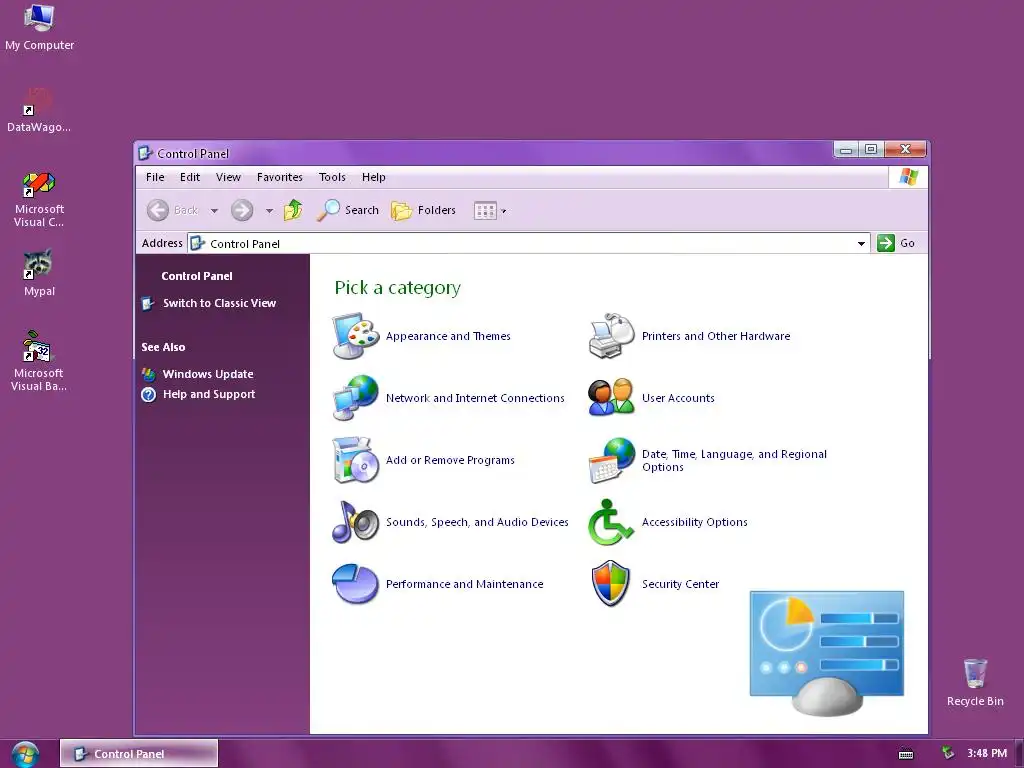
Task: Expand the Forward history dropdown arrow
Action: [269, 211]
